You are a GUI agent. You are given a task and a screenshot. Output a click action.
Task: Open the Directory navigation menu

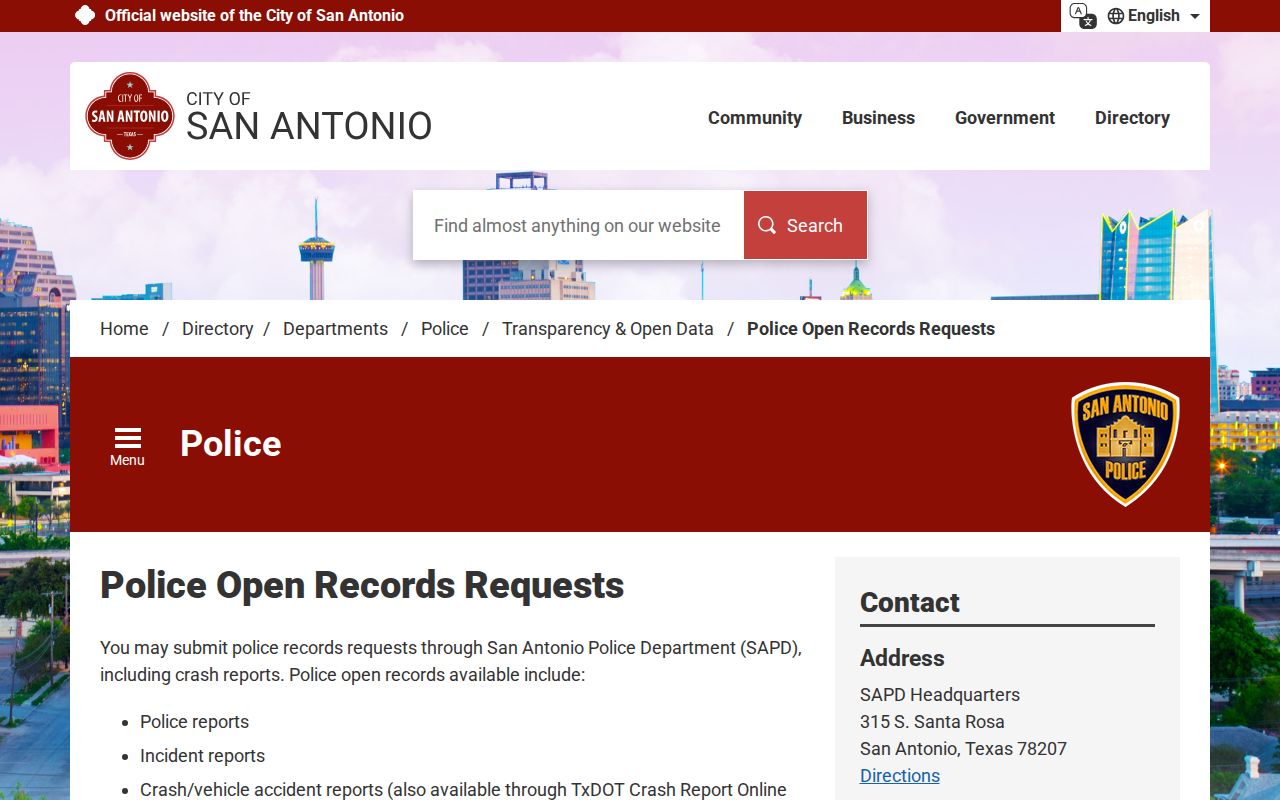click(1132, 117)
